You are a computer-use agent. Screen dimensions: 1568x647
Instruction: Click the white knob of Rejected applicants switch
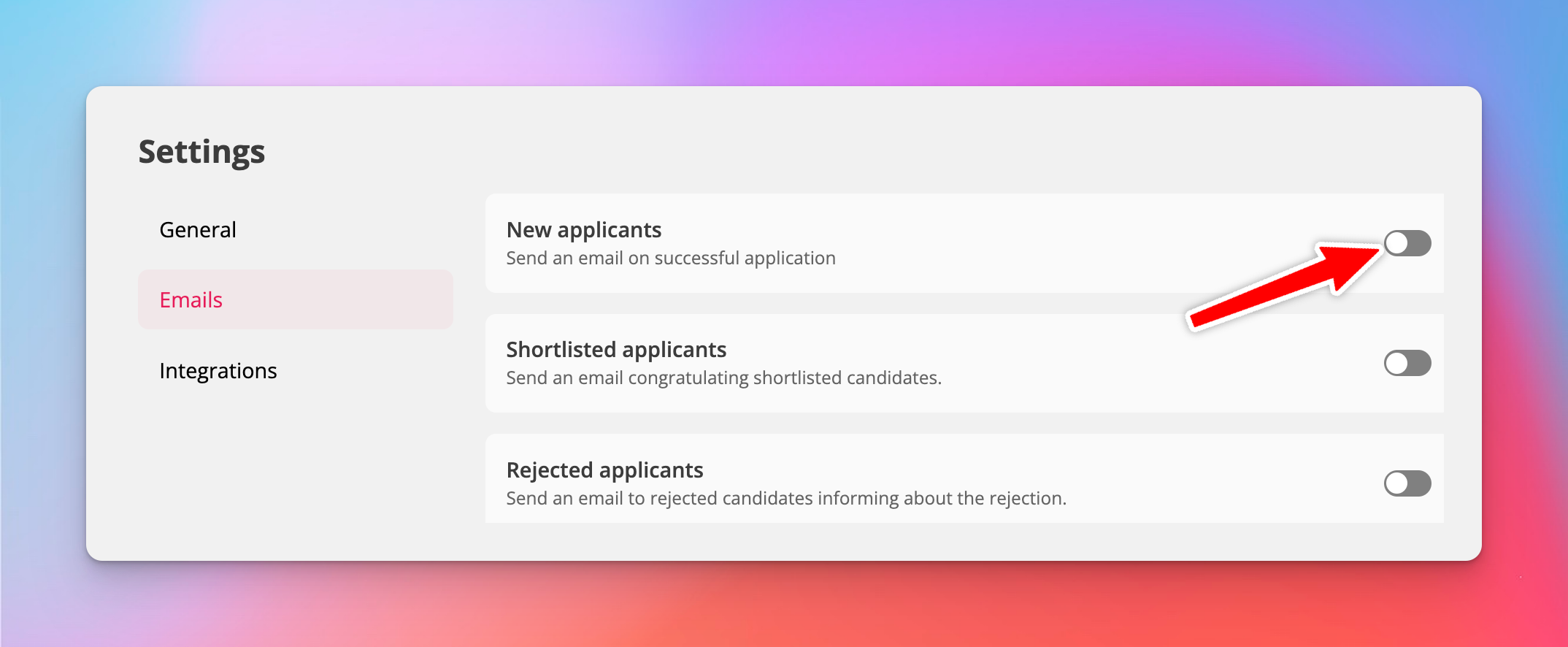[1397, 483]
